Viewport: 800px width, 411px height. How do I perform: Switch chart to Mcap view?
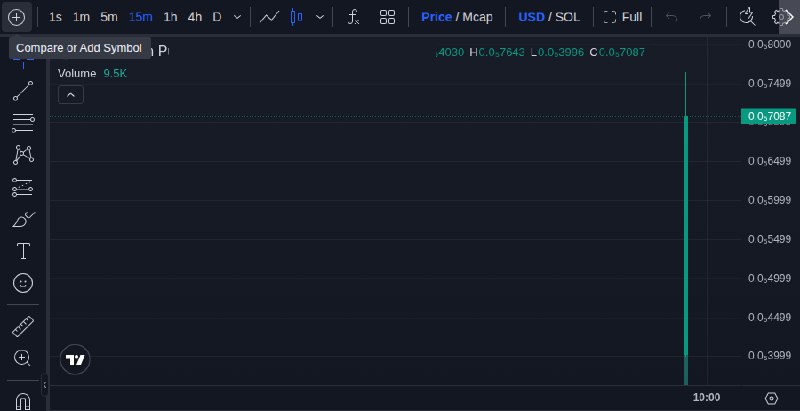click(x=478, y=17)
